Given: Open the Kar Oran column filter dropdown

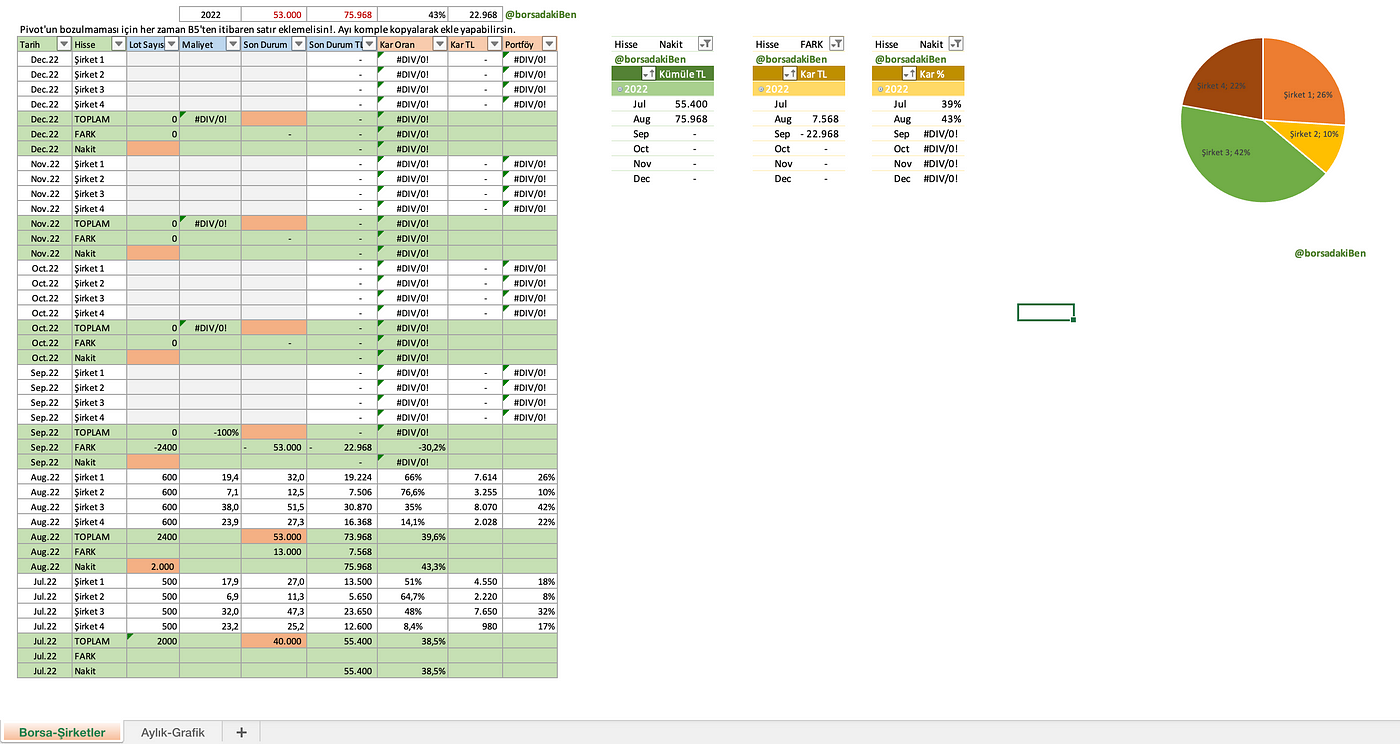Looking at the screenshot, I should click(x=440, y=44).
